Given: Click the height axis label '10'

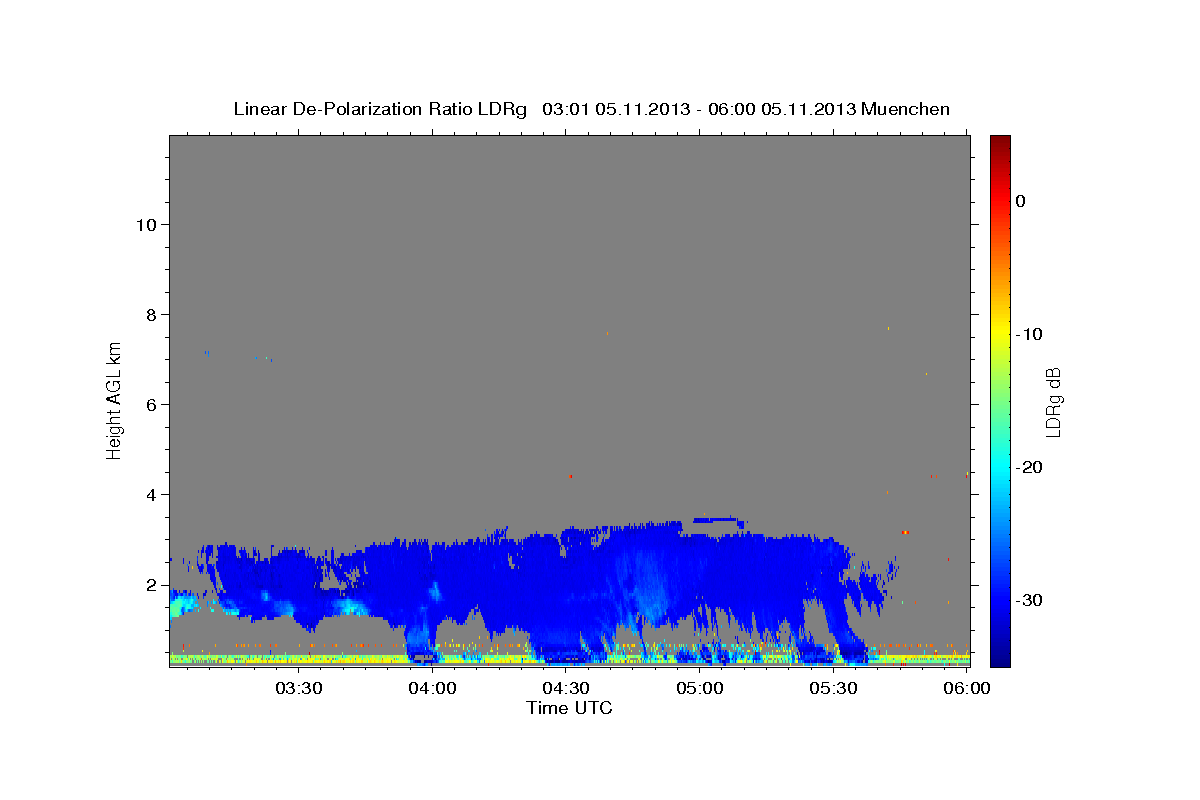Looking at the screenshot, I should 145,224.
